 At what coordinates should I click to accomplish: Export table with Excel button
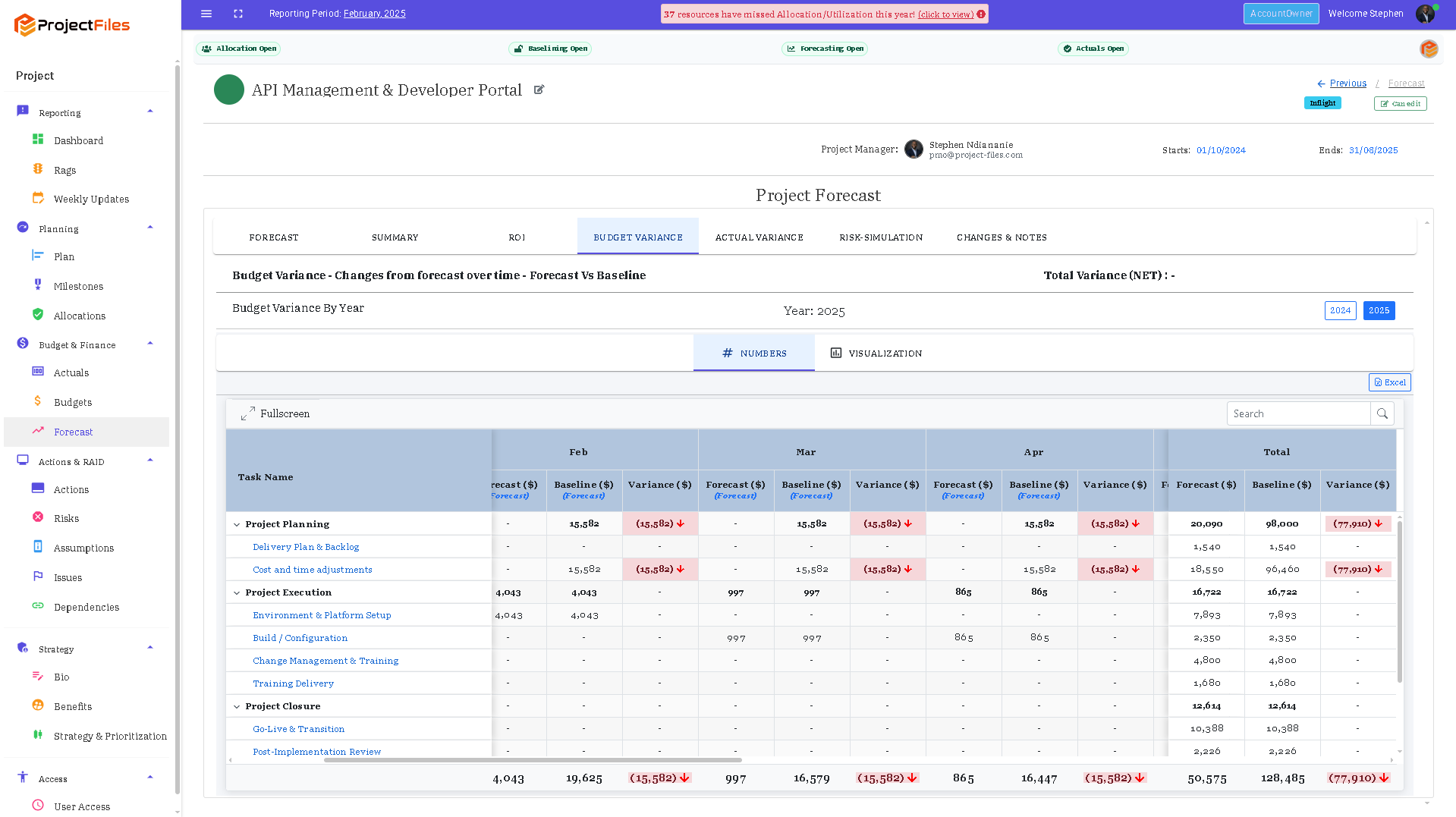pos(1389,382)
